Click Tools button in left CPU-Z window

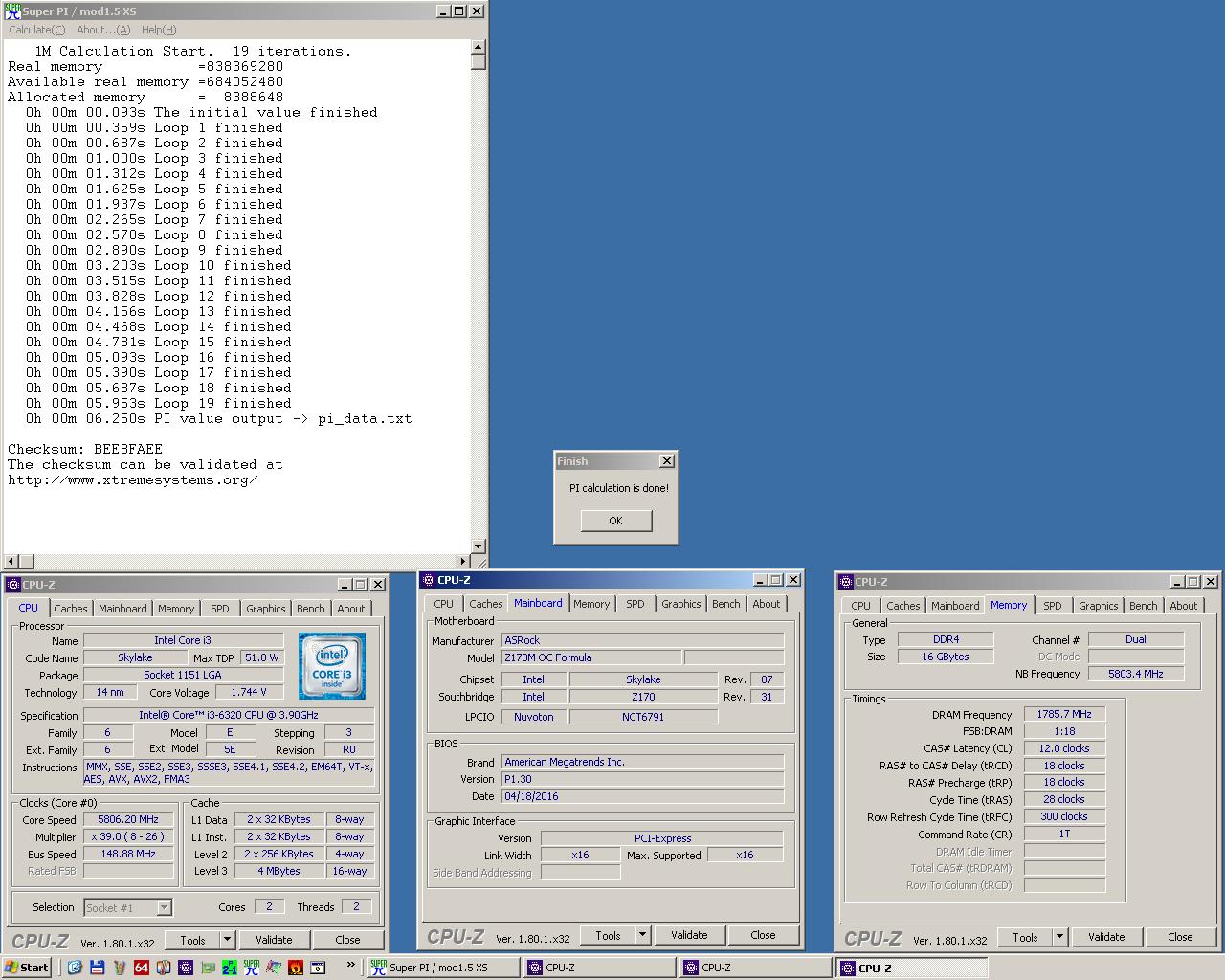(192, 940)
